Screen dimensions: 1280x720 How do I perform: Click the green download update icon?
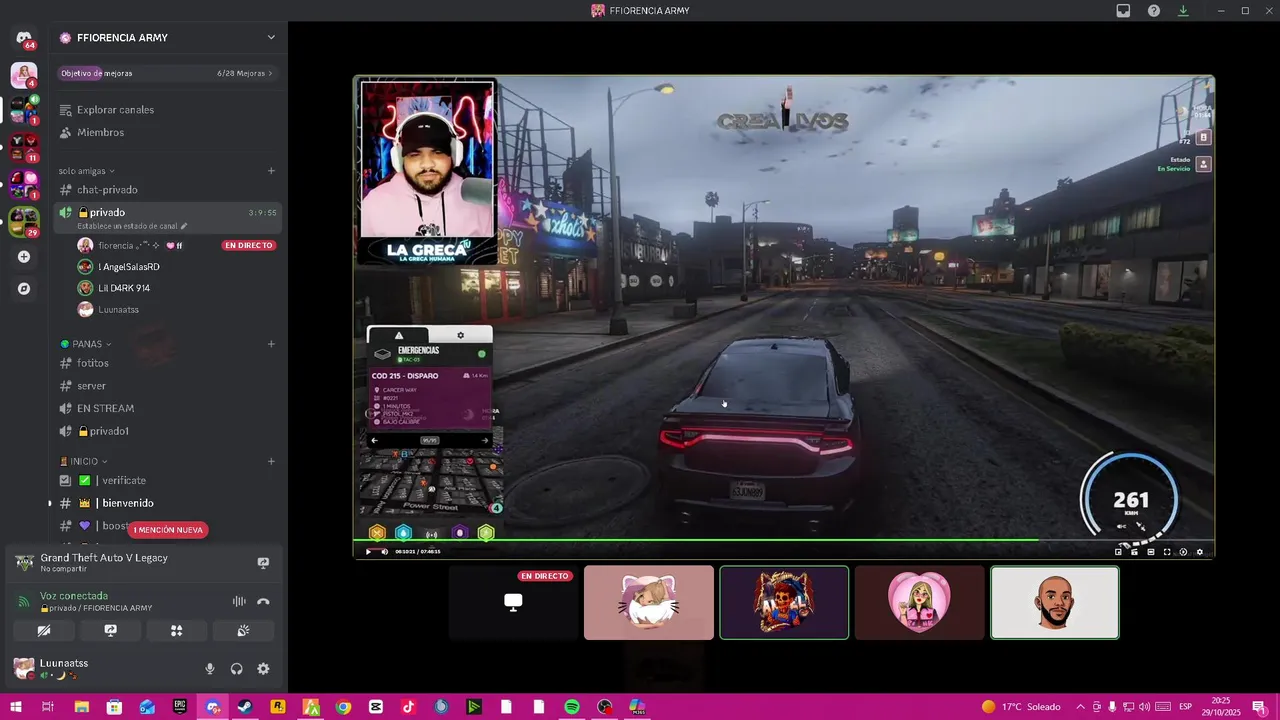[x=1183, y=11]
